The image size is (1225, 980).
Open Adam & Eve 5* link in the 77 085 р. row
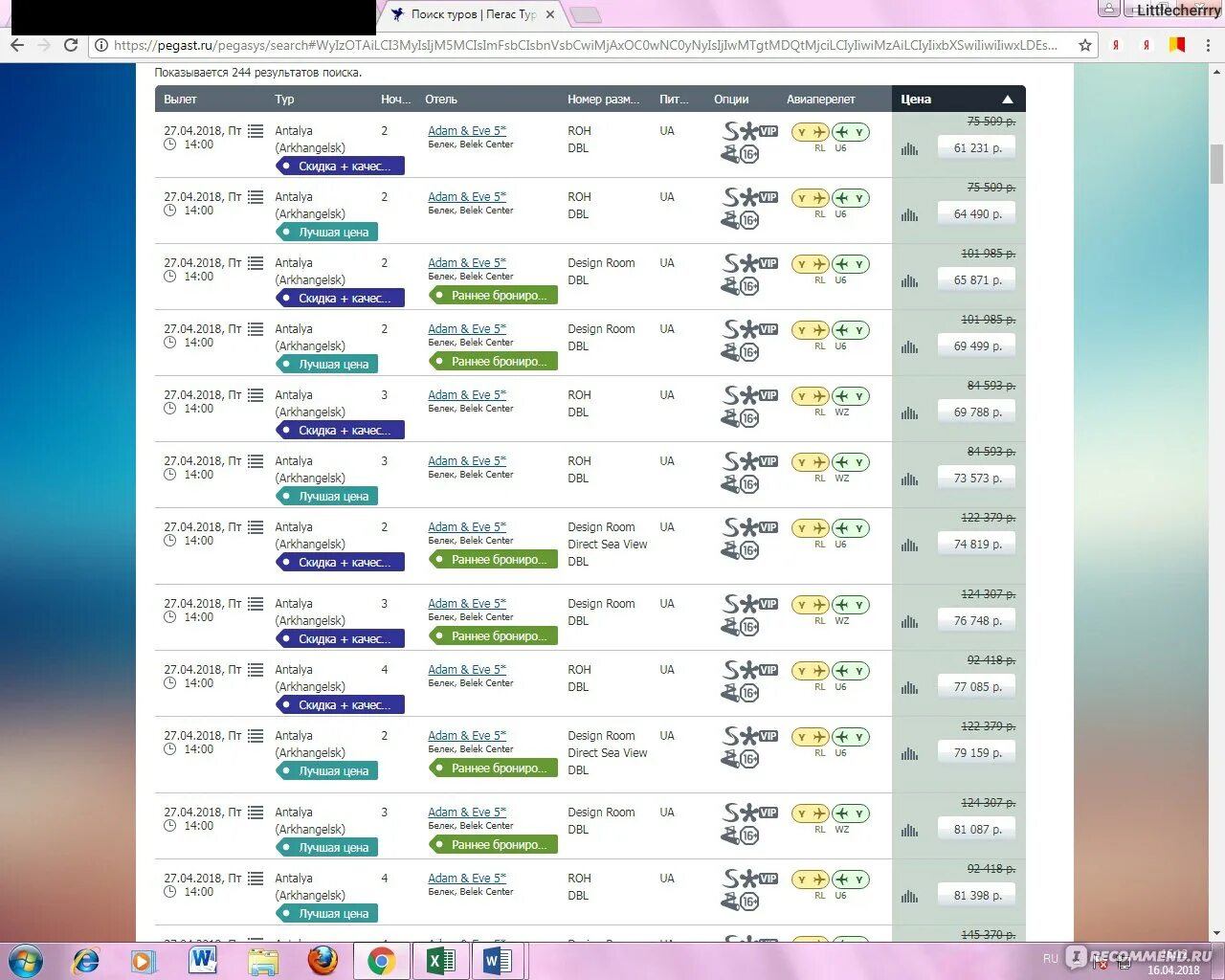click(x=467, y=670)
